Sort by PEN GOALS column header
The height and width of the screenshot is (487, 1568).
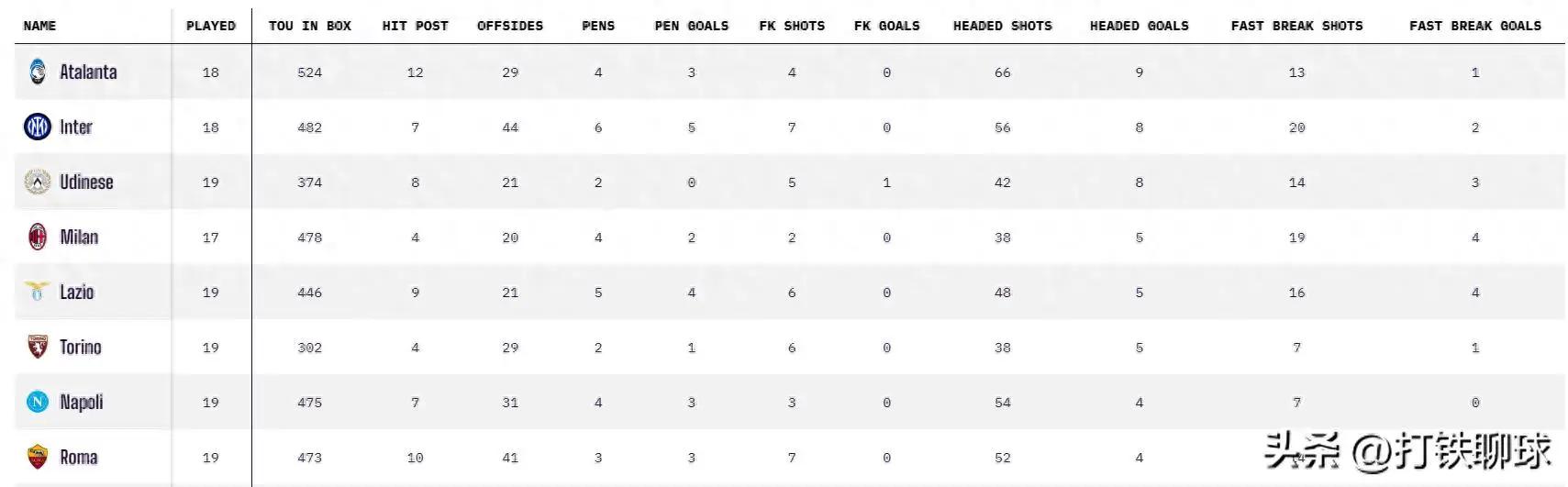pos(692,26)
